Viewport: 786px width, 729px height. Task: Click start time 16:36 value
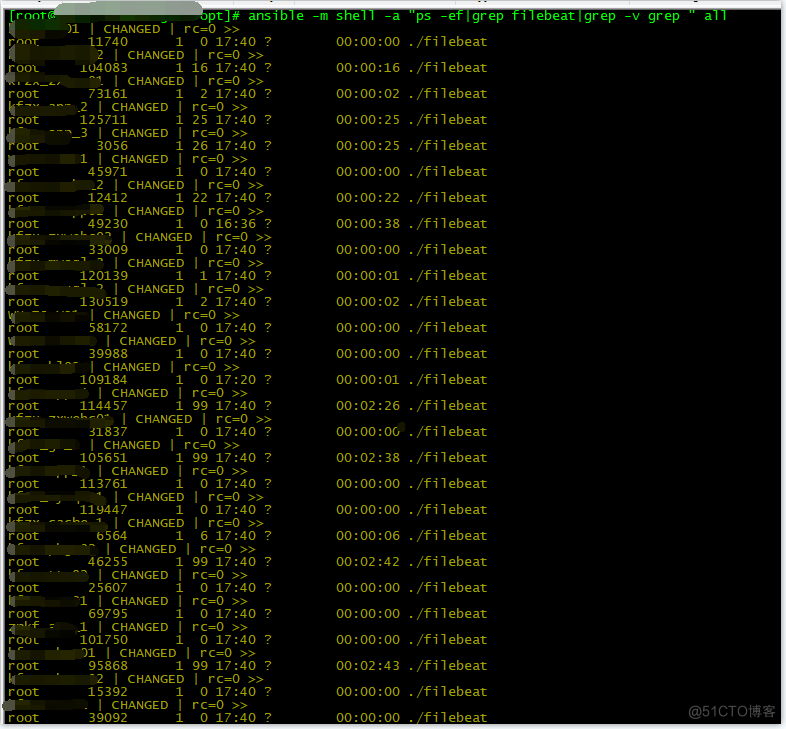point(236,224)
